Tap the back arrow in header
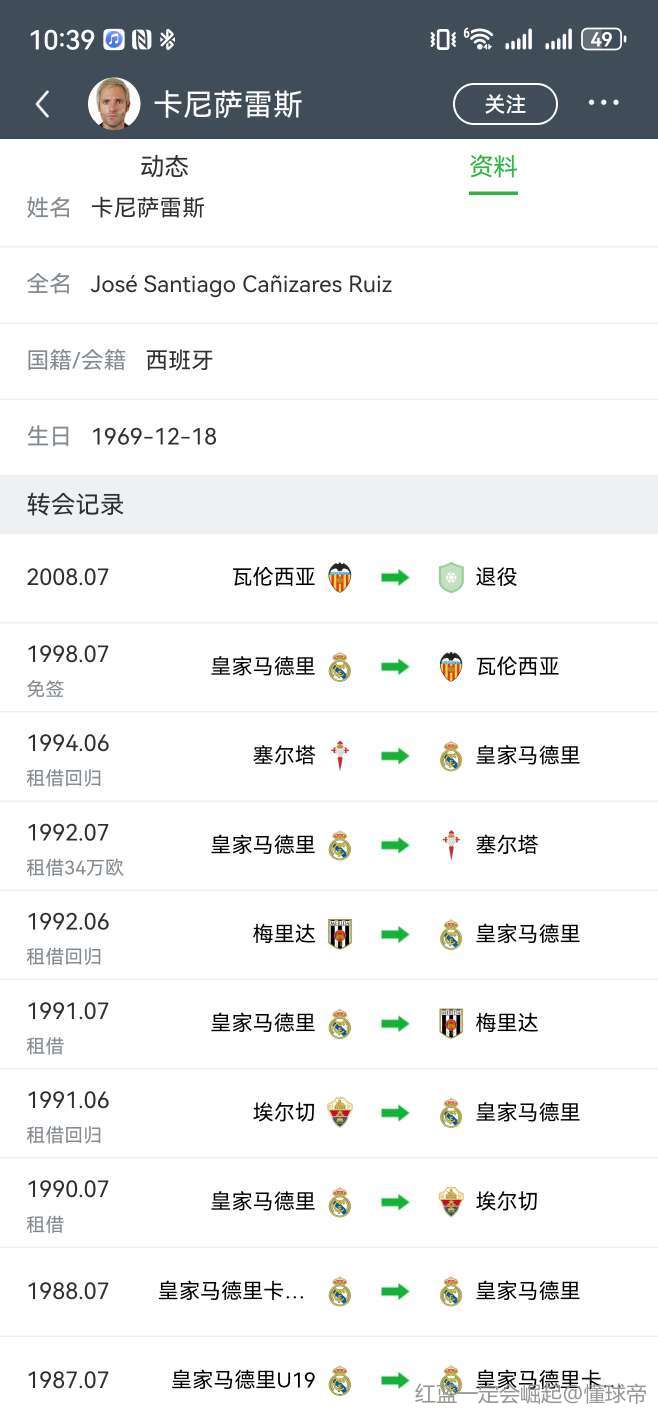This screenshot has width=658, height=1416. tap(42, 104)
